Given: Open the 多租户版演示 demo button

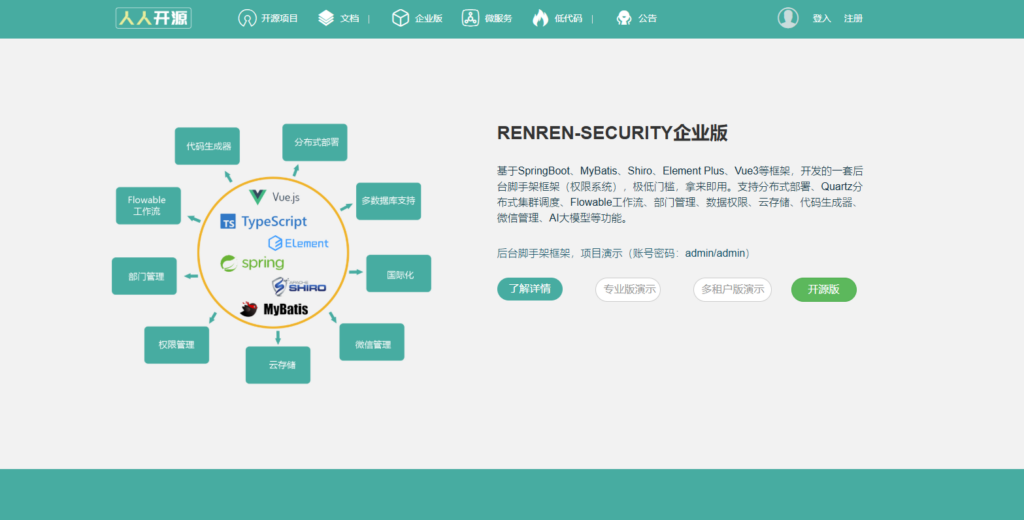Looking at the screenshot, I should tap(732, 290).
